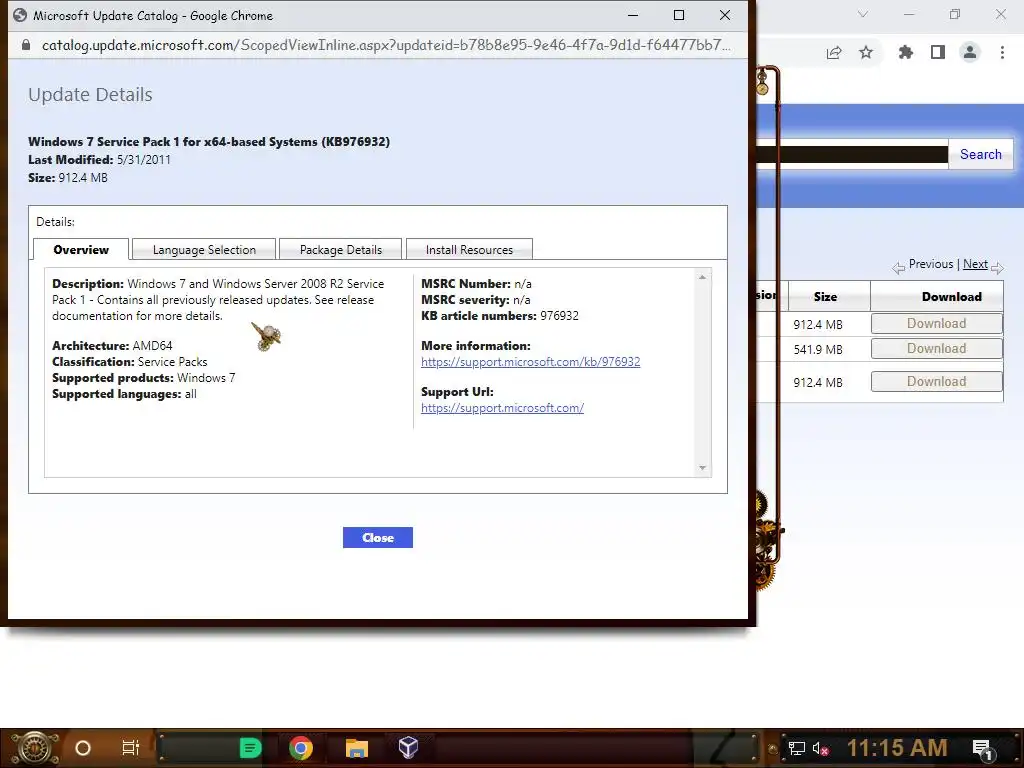
Task: Open Chrome three-dot menu
Action: 1002,52
